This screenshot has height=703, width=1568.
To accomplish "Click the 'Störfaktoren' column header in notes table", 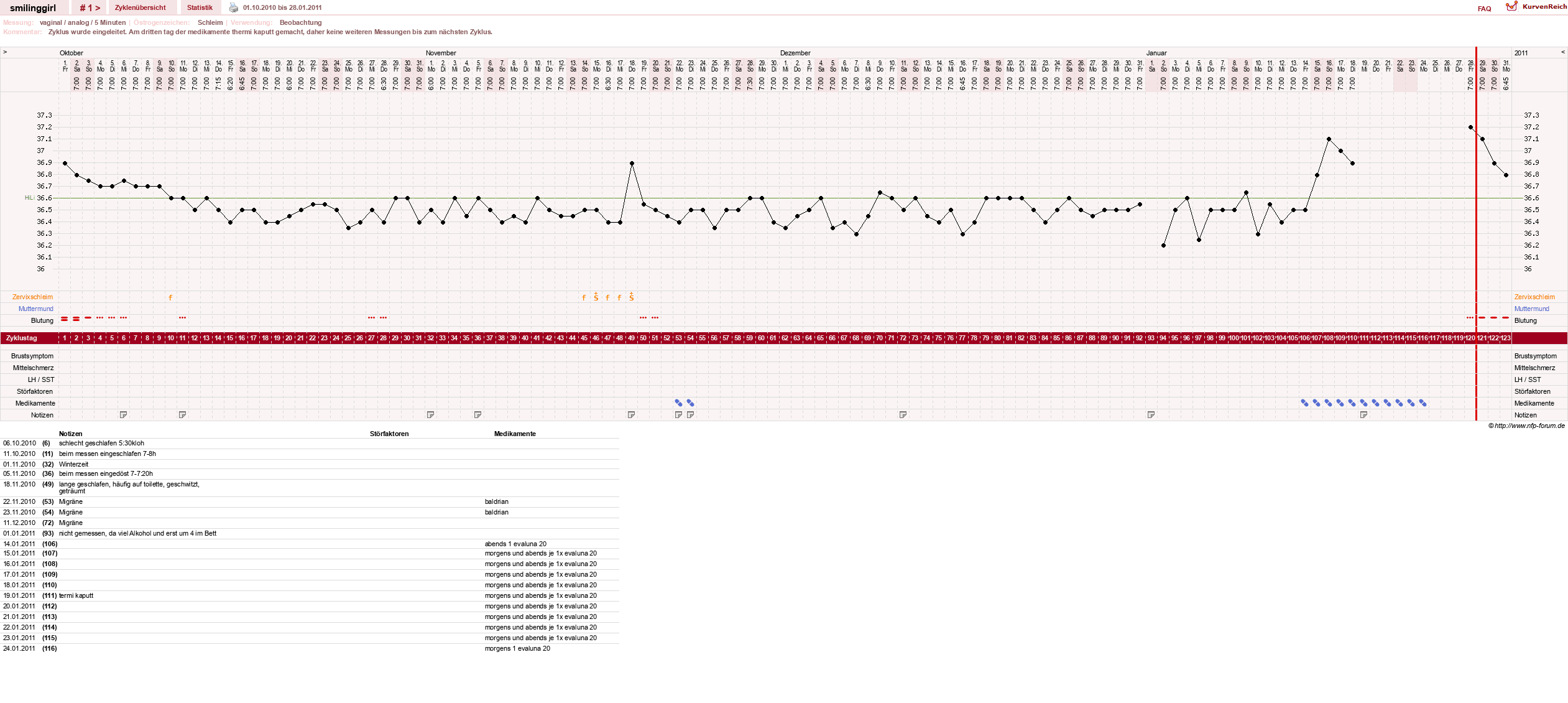I will [x=389, y=434].
